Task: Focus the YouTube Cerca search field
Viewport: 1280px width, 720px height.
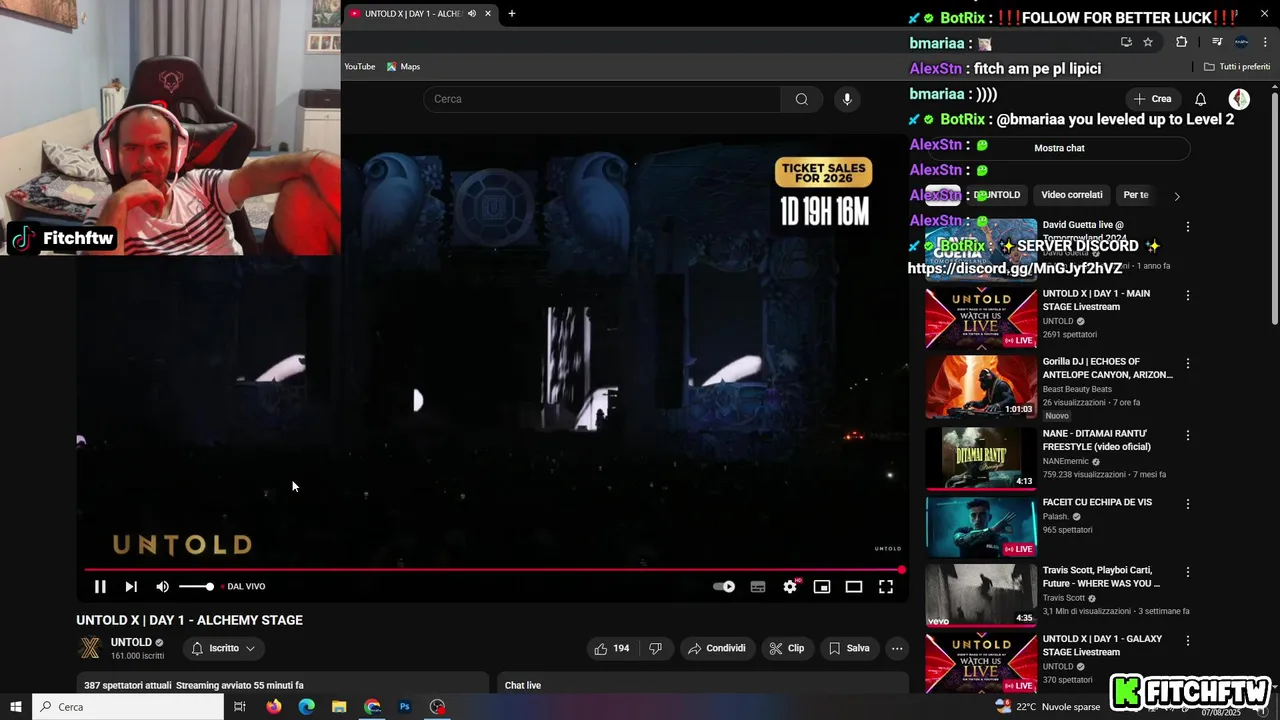Action: click(x=602, y=99)
